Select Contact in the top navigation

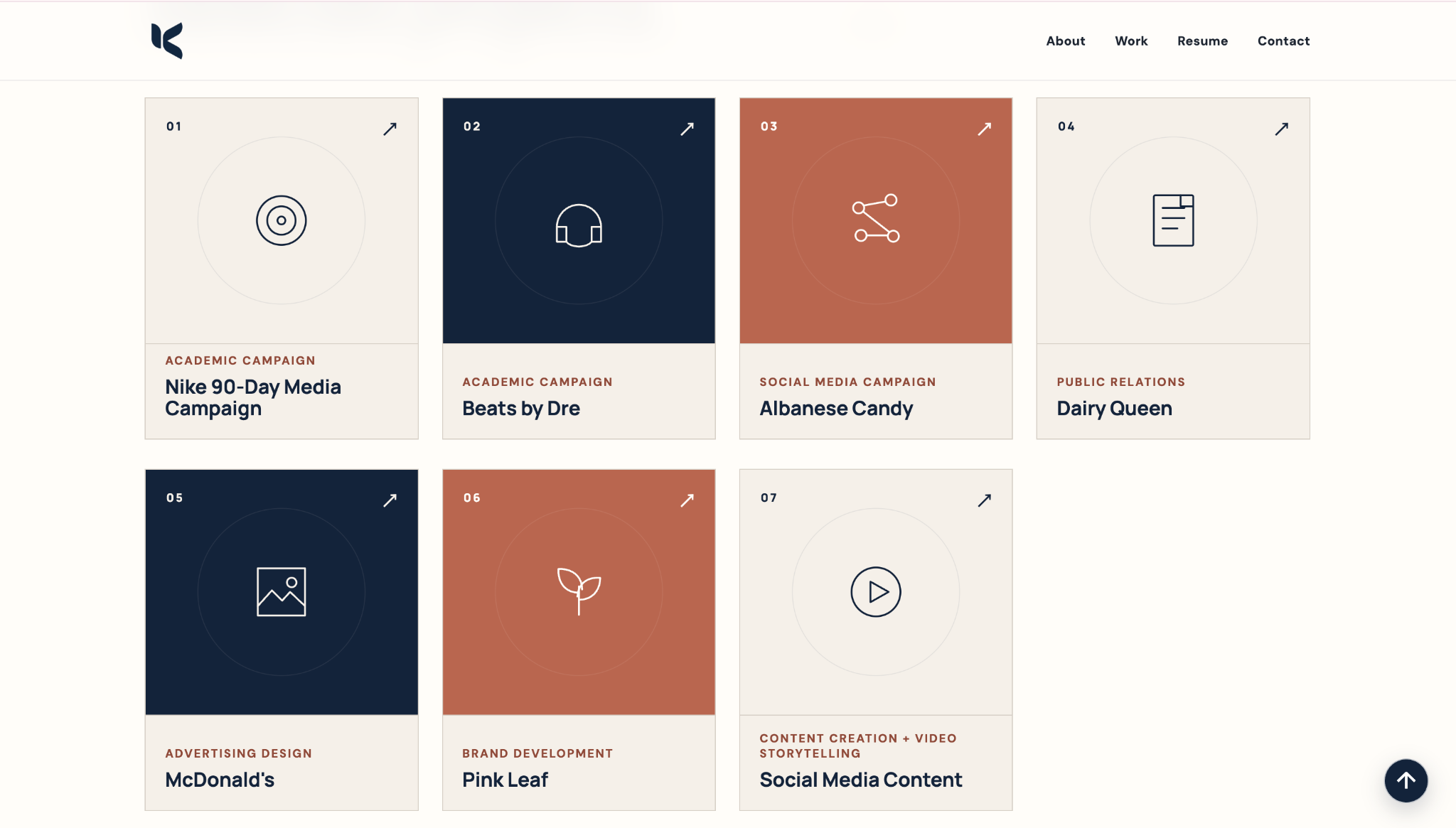1283,41
